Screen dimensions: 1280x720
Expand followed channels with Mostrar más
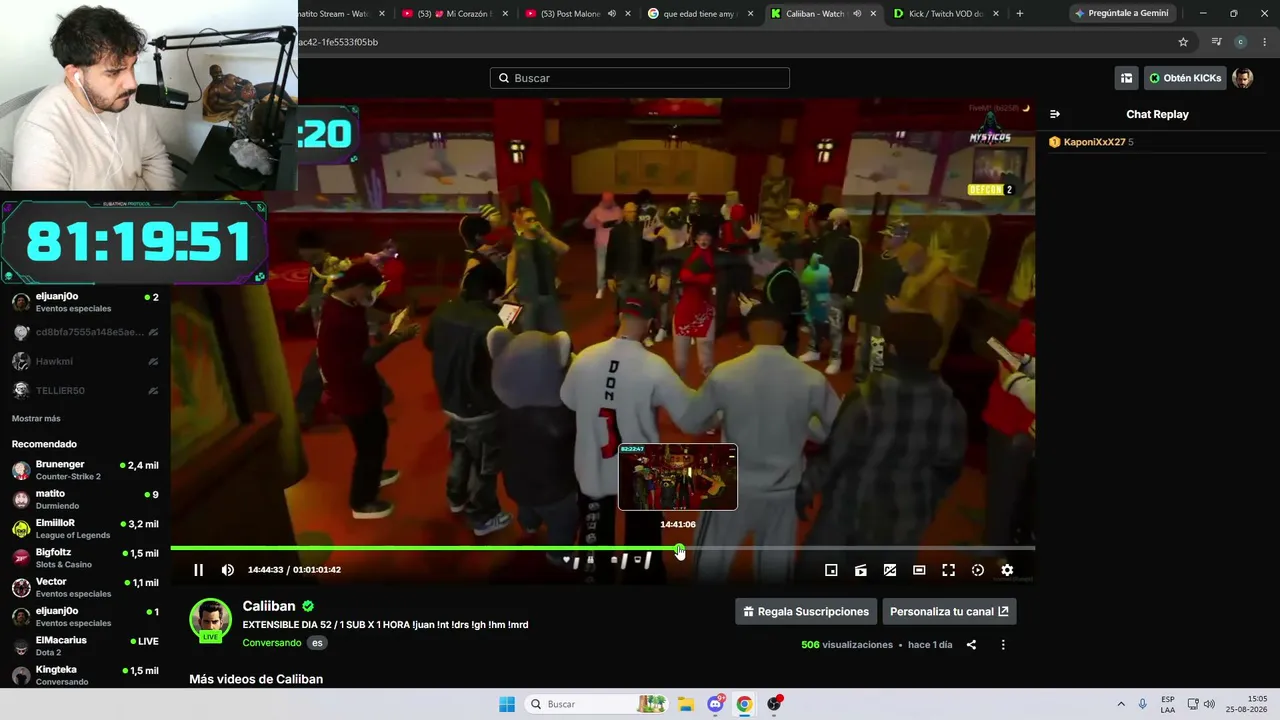[x=36, y=418]
